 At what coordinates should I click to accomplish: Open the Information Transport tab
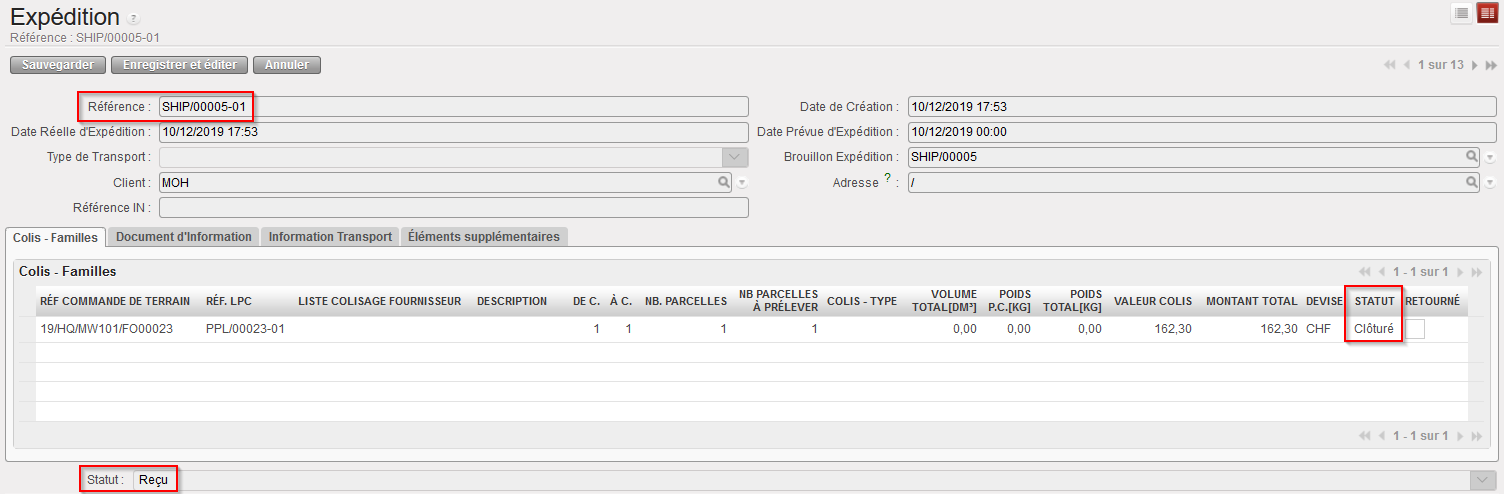pos(330,237)
